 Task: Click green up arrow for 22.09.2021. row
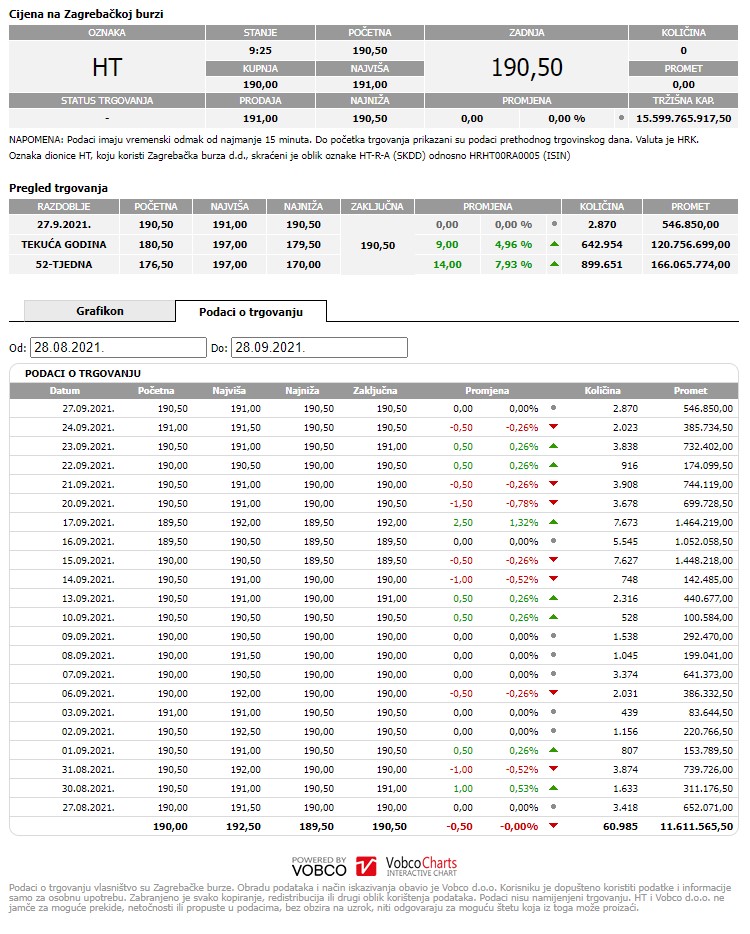(x=553, y=465)
